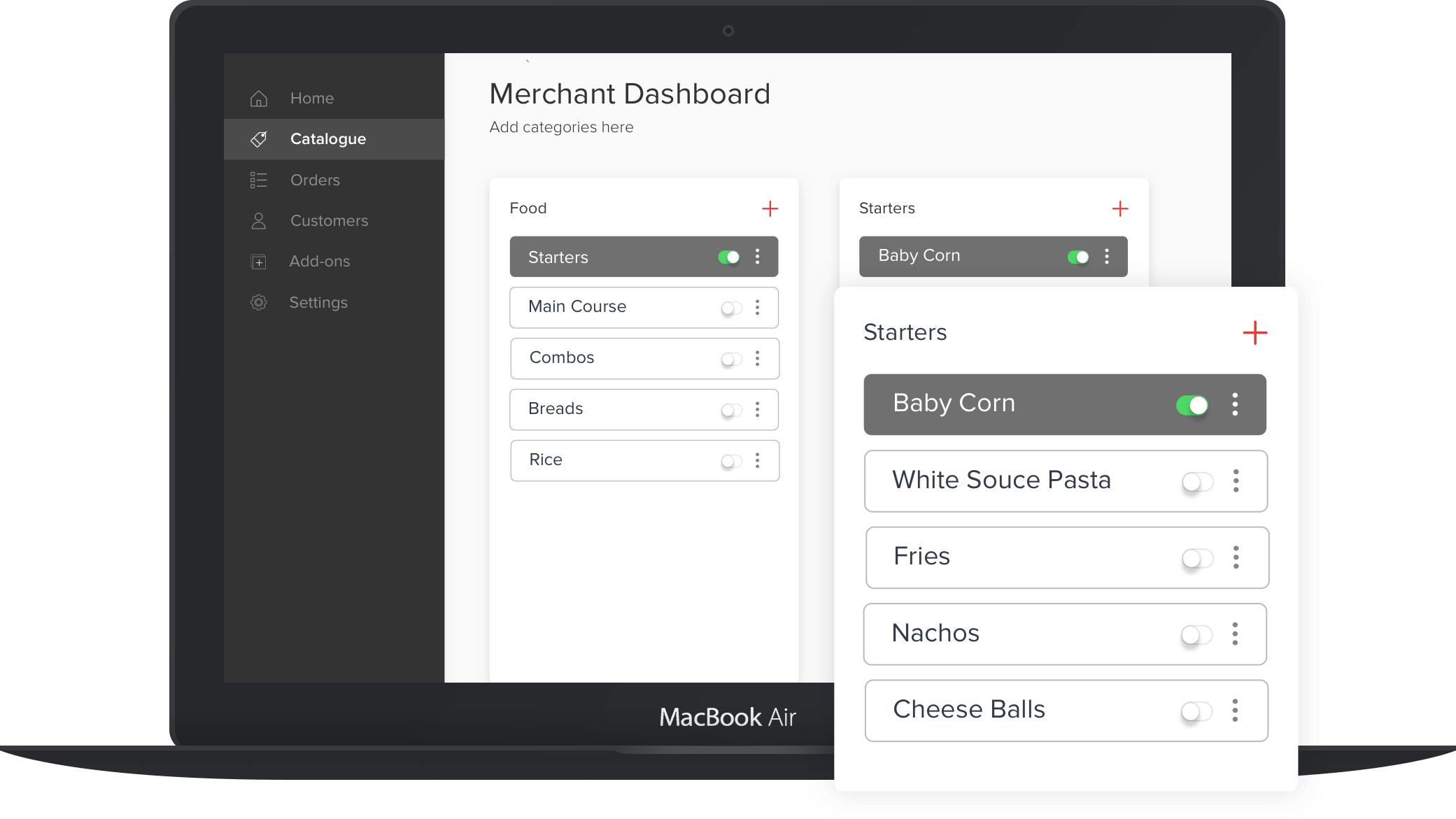The width and height of the screenshot is (1456, 819).
Task: Click the three-dot menu on Nachos
Action: tap(1237, 633)
